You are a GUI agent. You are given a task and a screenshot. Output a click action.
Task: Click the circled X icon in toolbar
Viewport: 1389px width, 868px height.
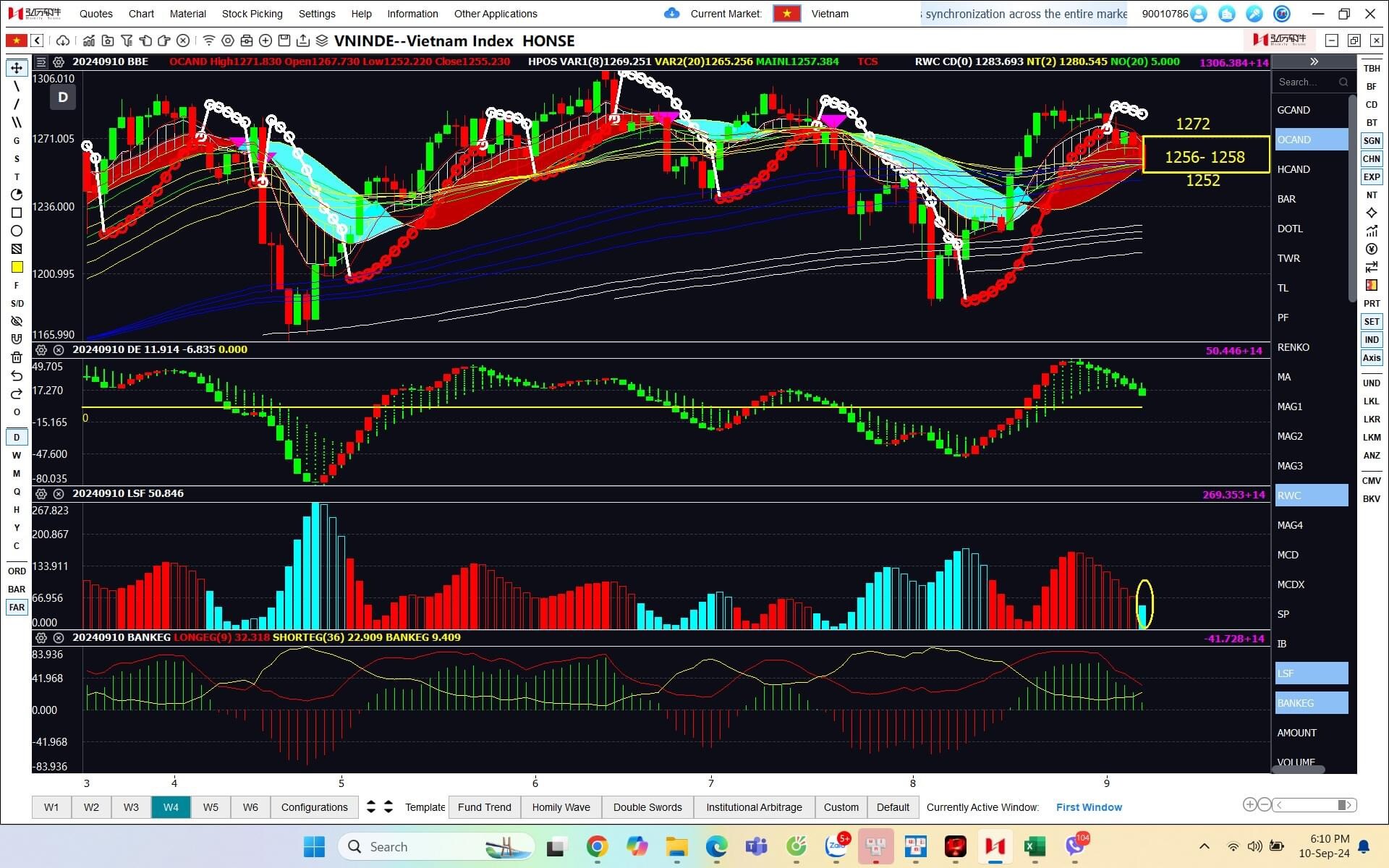(183, 41)
